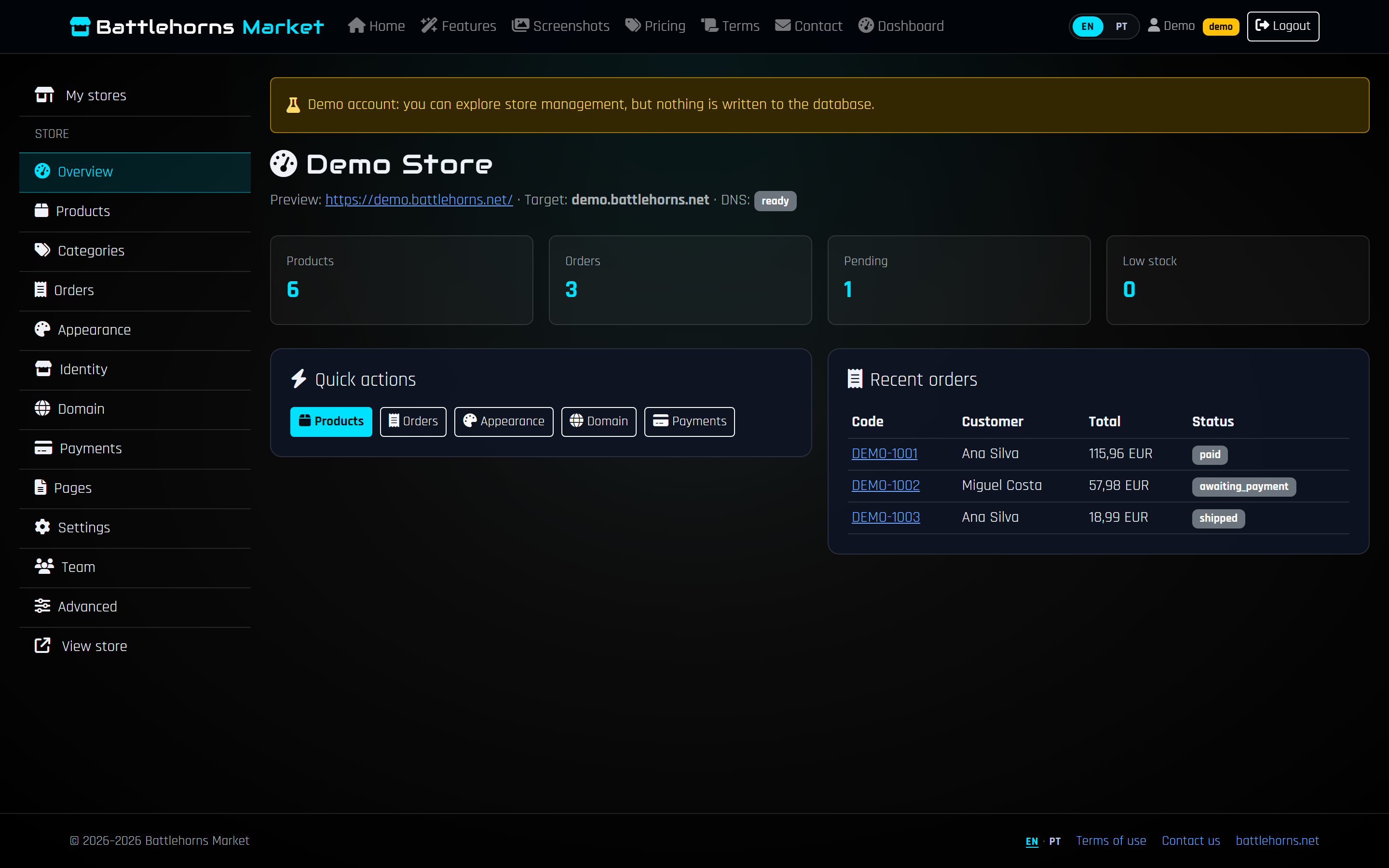Screen dimensions: 1389x868
Task: Click the Features magic wand icon
Action: 429,25
